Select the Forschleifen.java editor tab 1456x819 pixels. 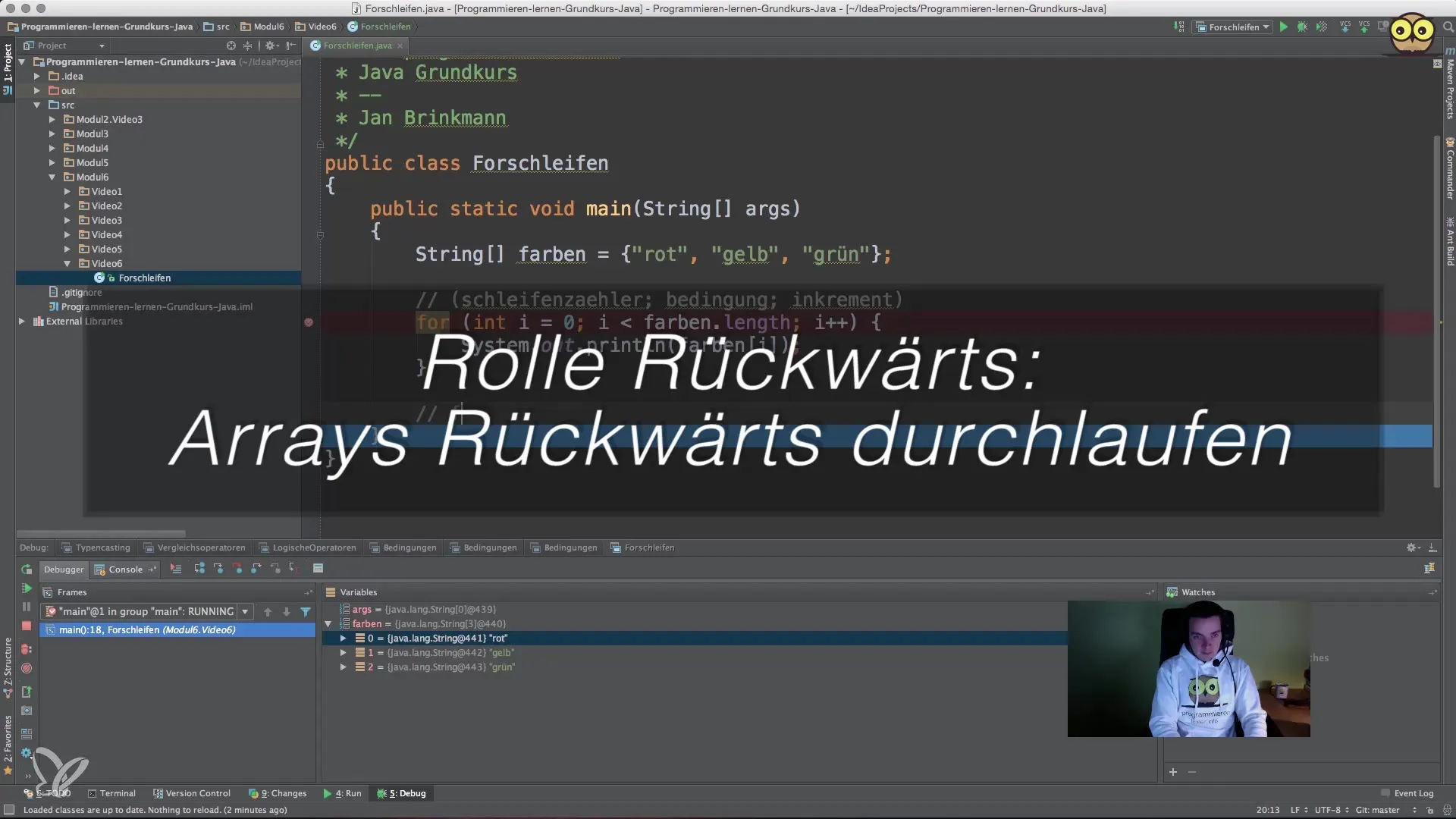click(357, 45)
